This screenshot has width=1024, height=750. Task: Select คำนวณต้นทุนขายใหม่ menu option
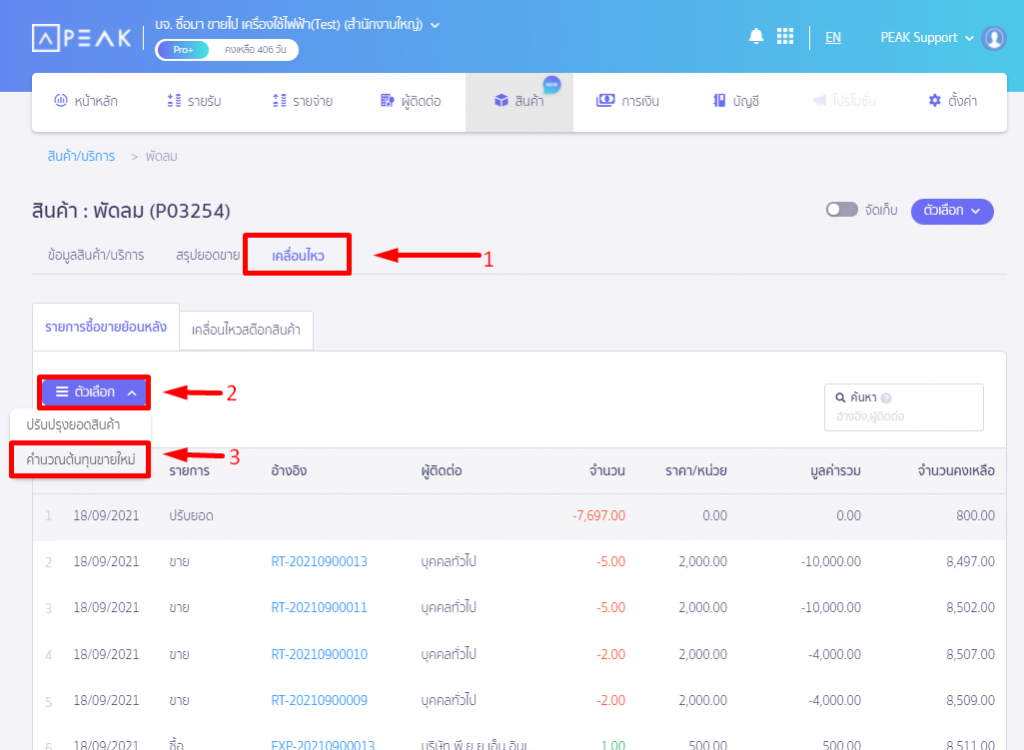point(81,459)
